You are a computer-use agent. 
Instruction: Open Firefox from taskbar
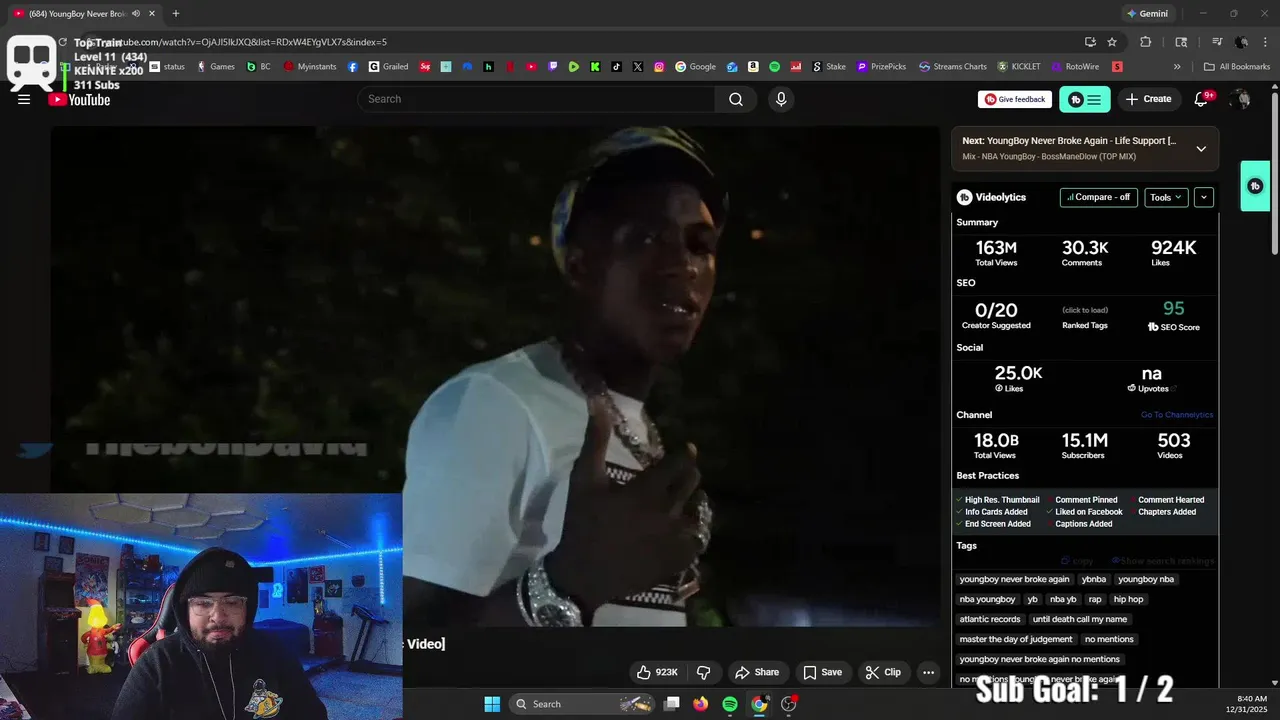point(701,704)
